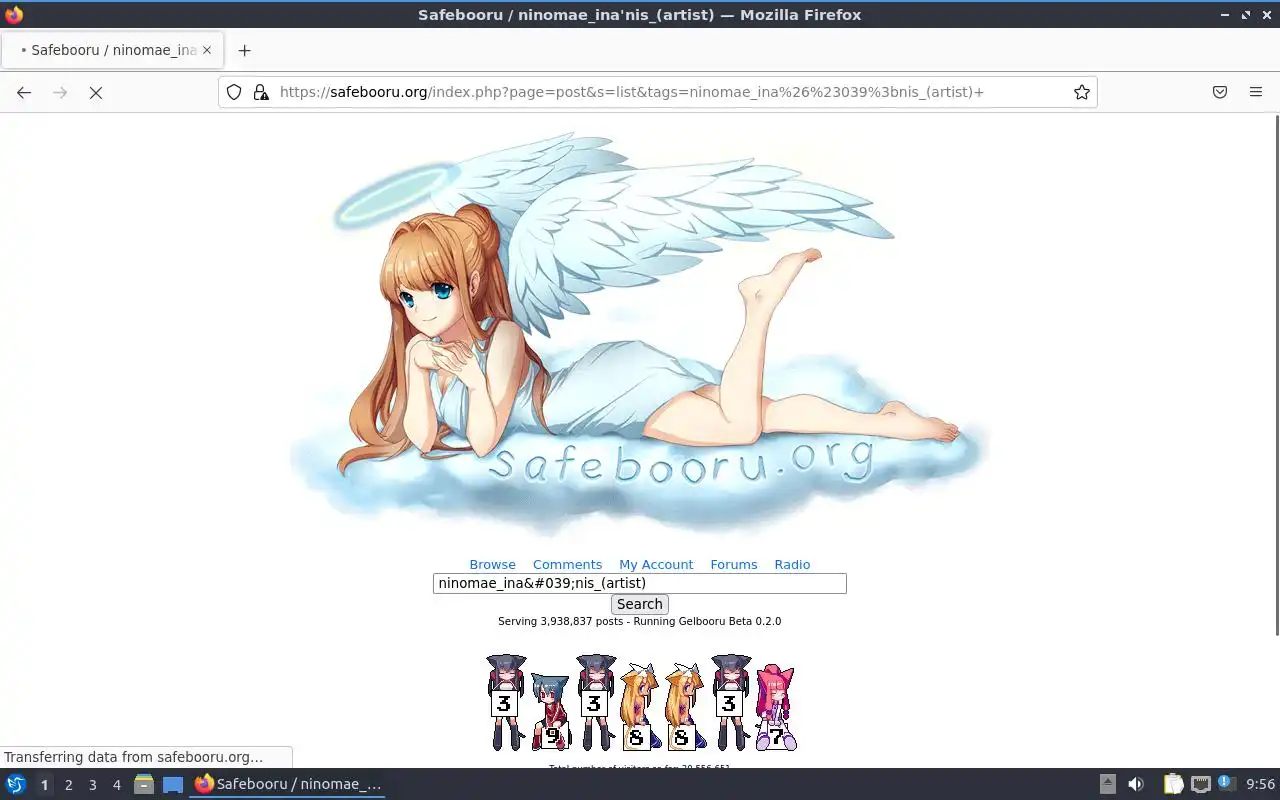Open a new tab with plus button
Screen dimensions: 1280x800
coord(244,50)
